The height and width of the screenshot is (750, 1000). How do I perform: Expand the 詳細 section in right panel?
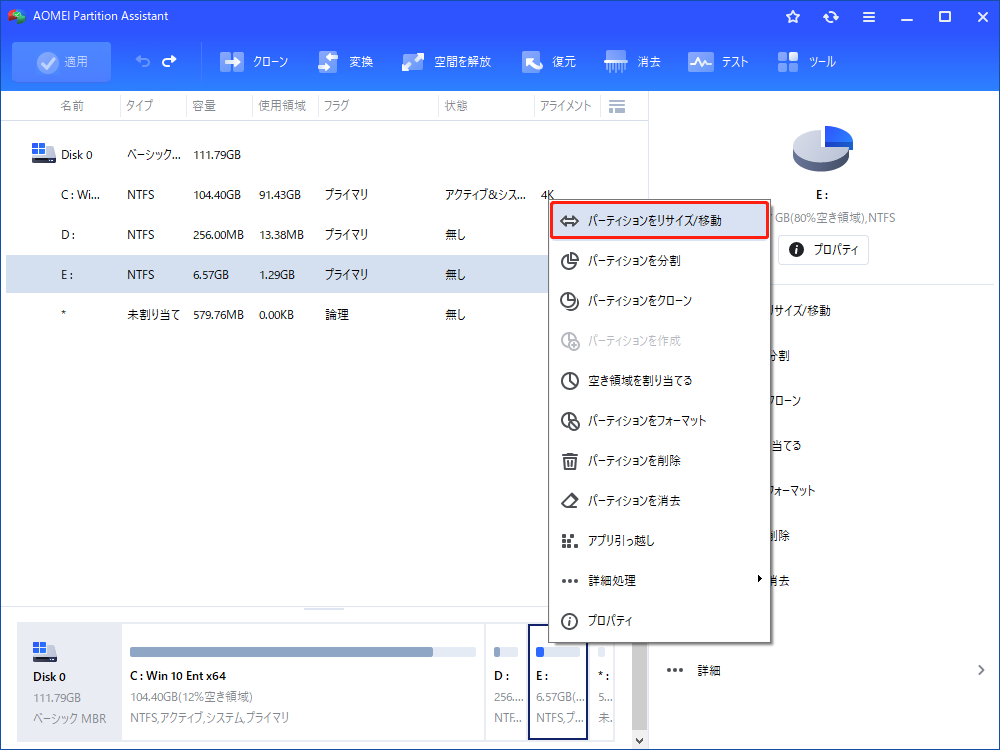tap(825, 670)
